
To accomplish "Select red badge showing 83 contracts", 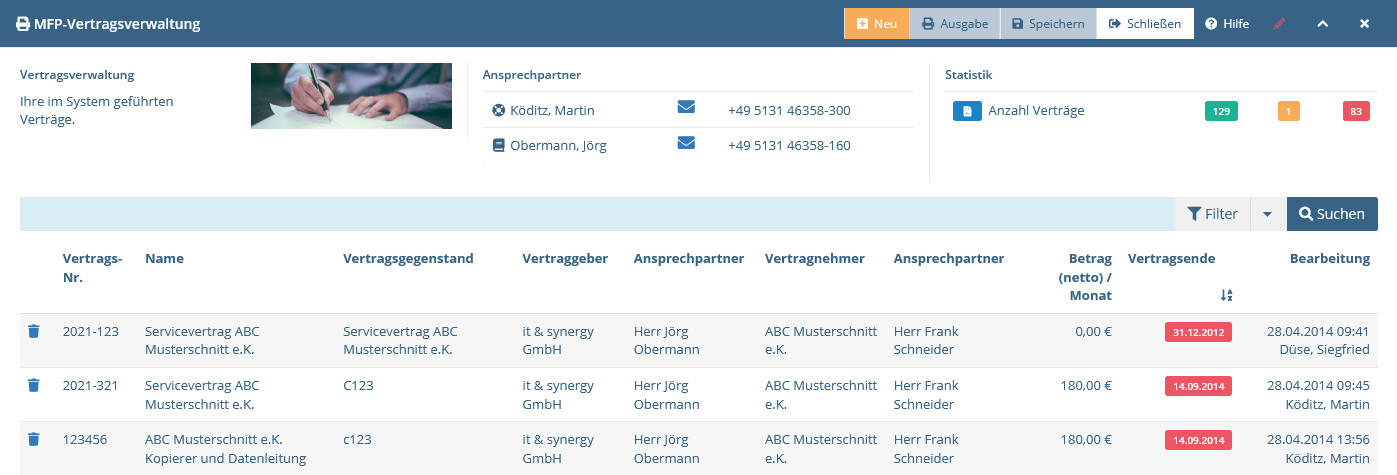I will (x=1356, y=112).
